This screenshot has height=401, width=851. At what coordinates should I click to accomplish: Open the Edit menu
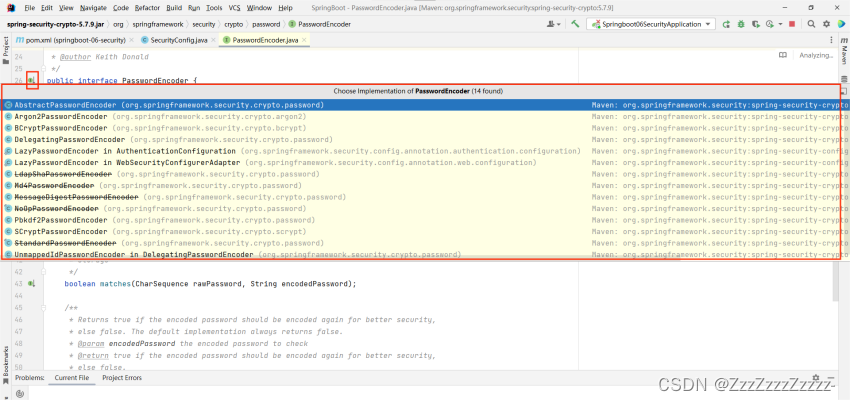click(x=47, y=8)
